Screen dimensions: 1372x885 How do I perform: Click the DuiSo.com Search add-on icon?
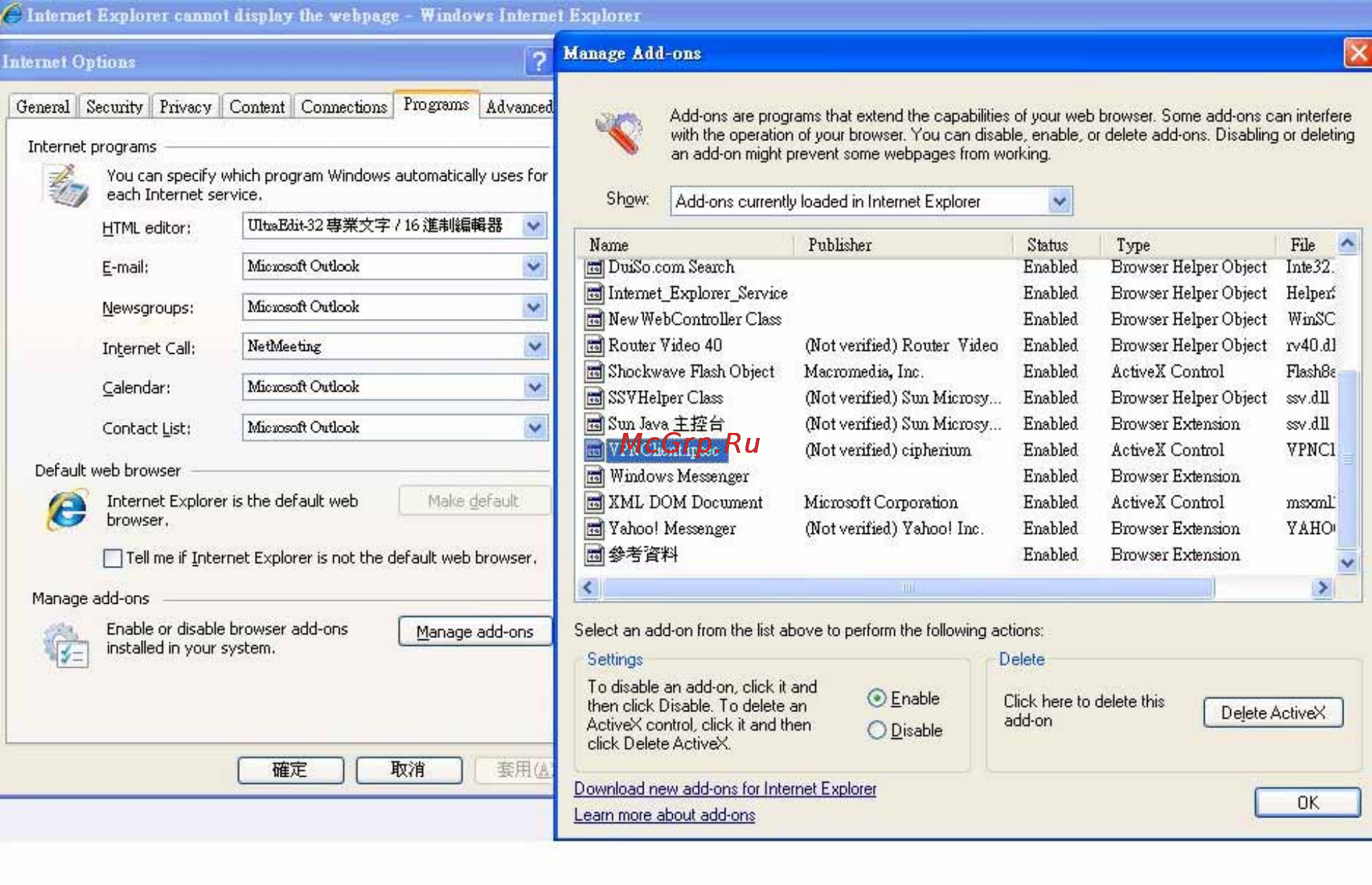coord(594,268)
